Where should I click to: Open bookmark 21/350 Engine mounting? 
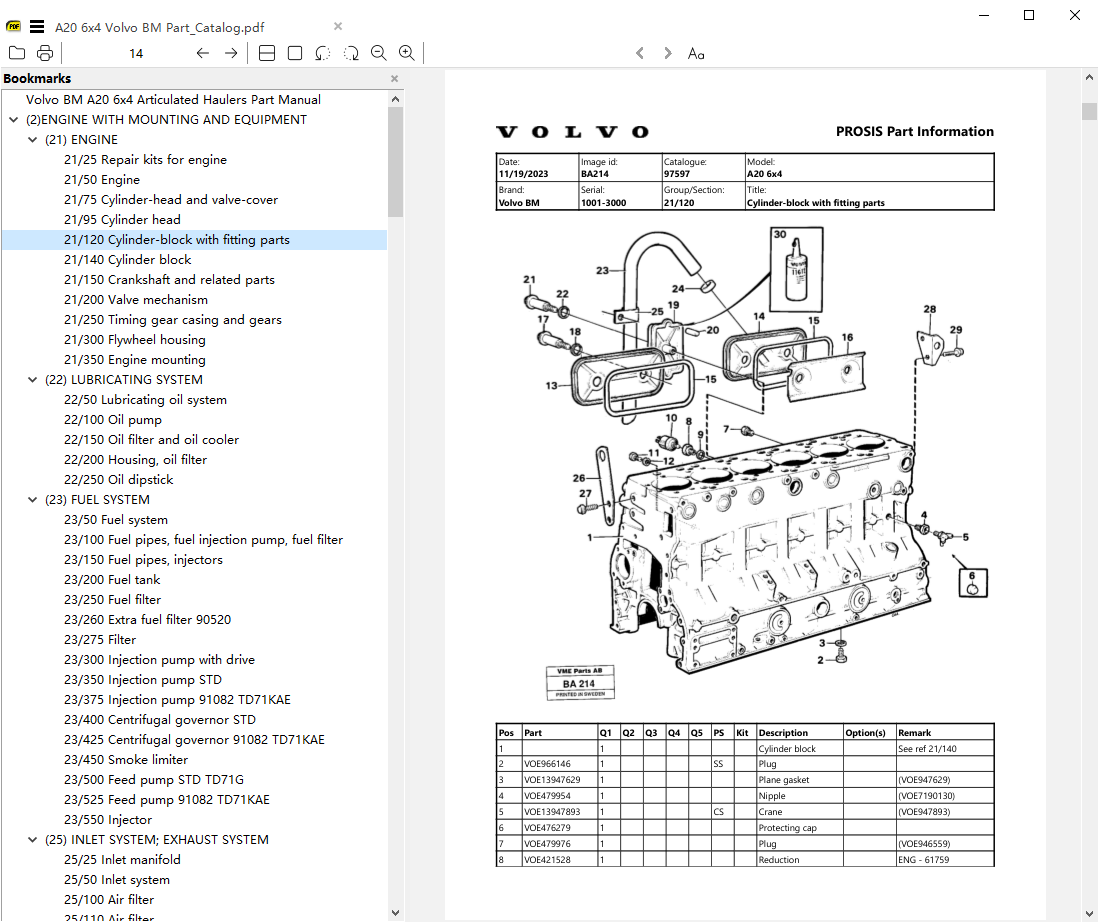[135, 360]
